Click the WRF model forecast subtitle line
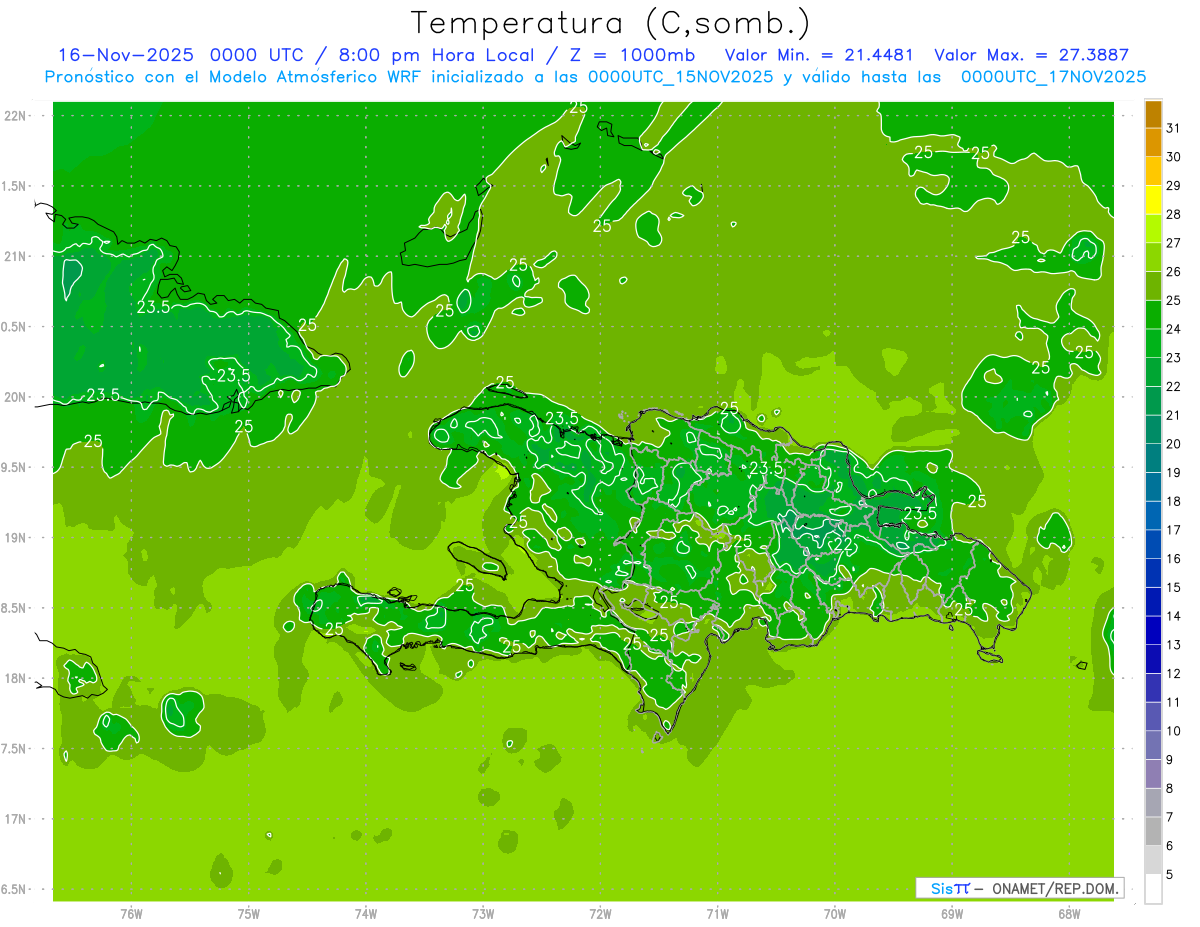 coord(595,77)
